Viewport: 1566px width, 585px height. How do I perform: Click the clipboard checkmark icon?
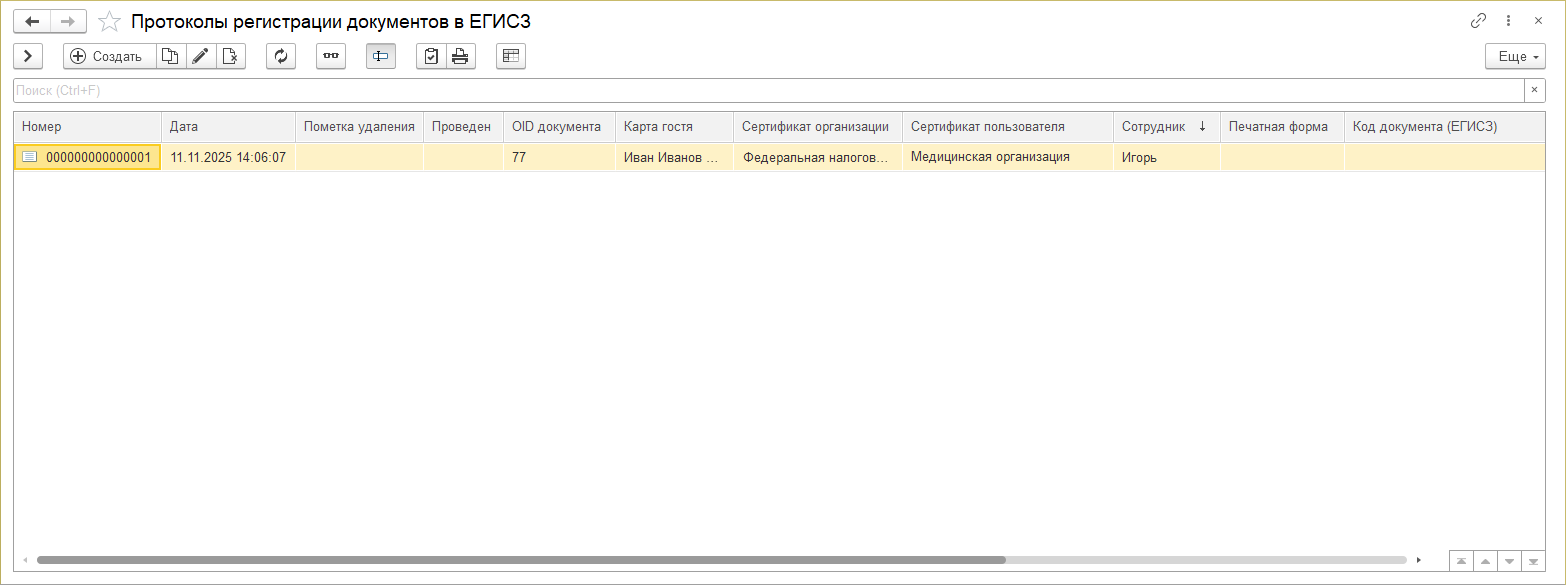[431, 56]
